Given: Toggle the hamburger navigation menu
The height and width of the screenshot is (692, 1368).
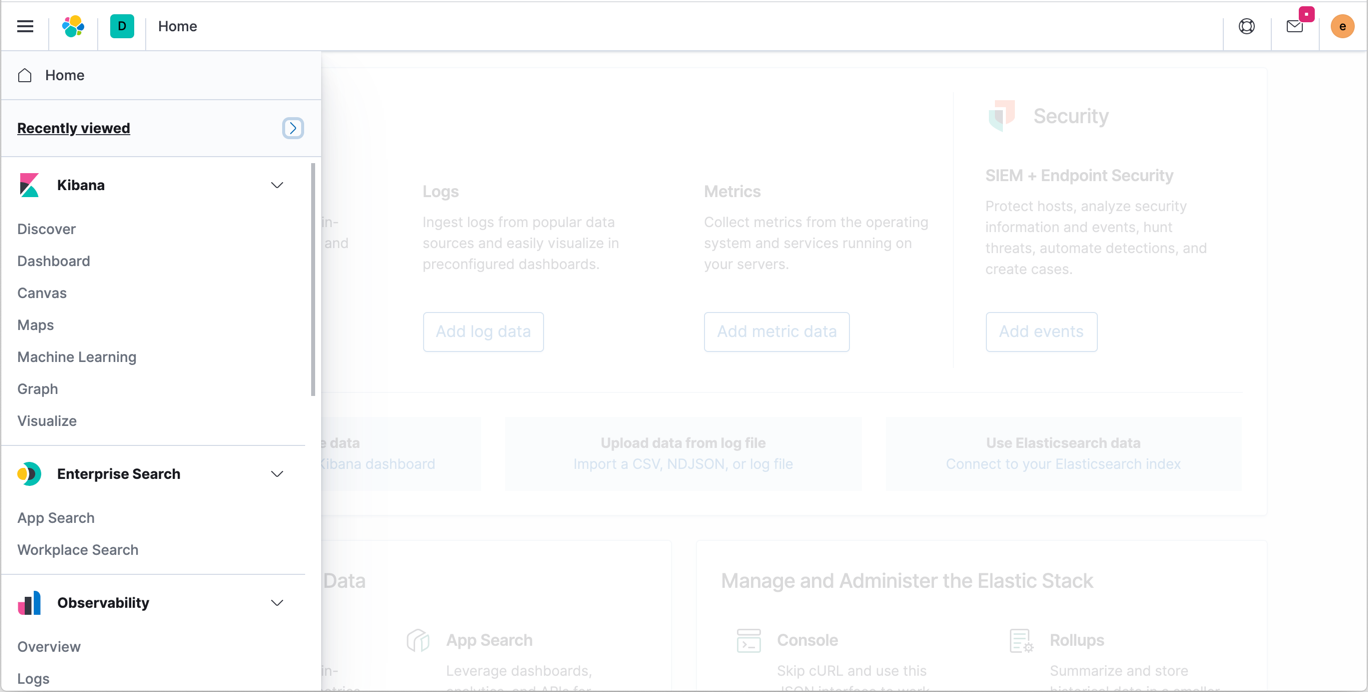Looking at the screenshot, I should click(25, 26).
